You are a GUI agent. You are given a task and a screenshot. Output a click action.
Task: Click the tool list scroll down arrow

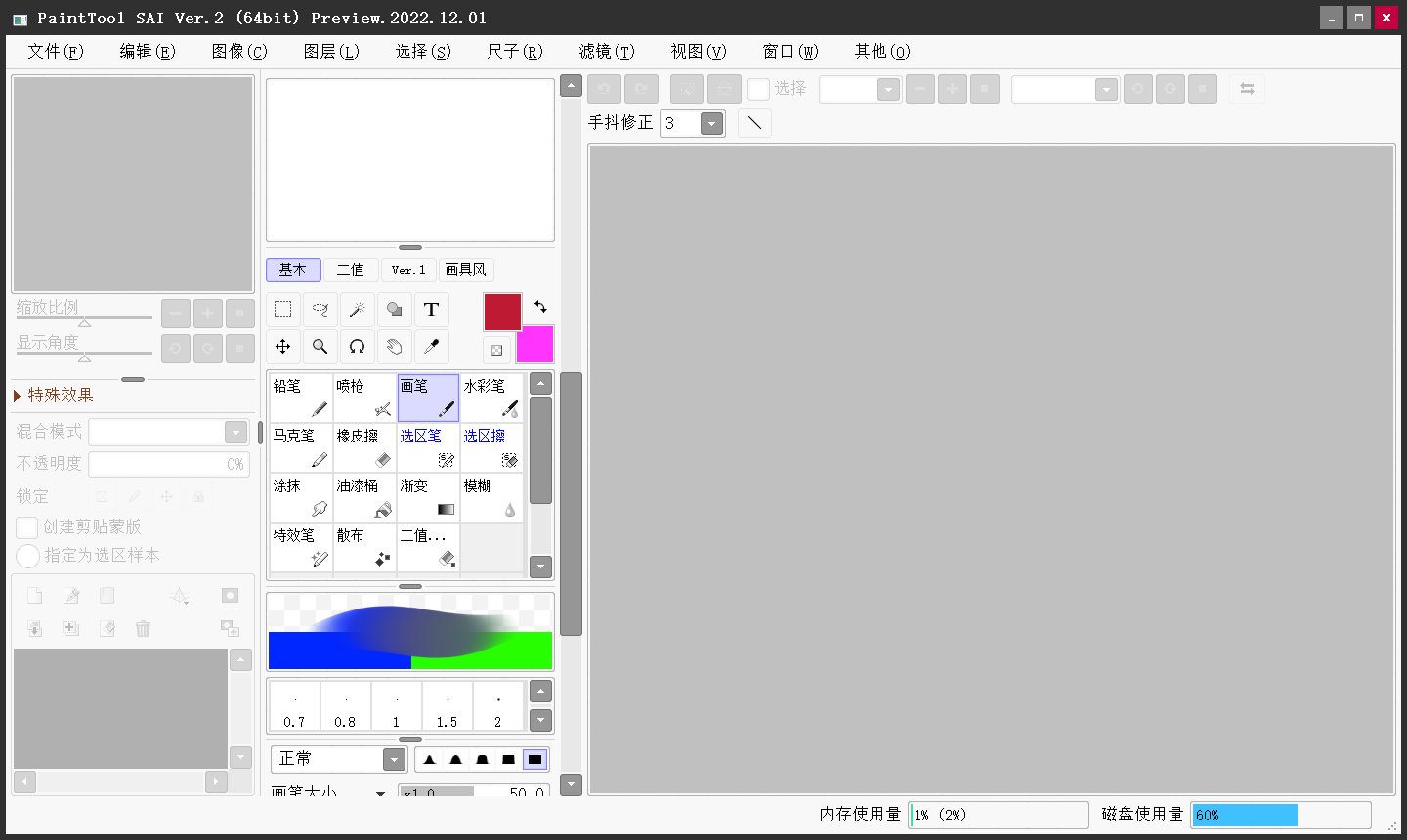[540, 567]
